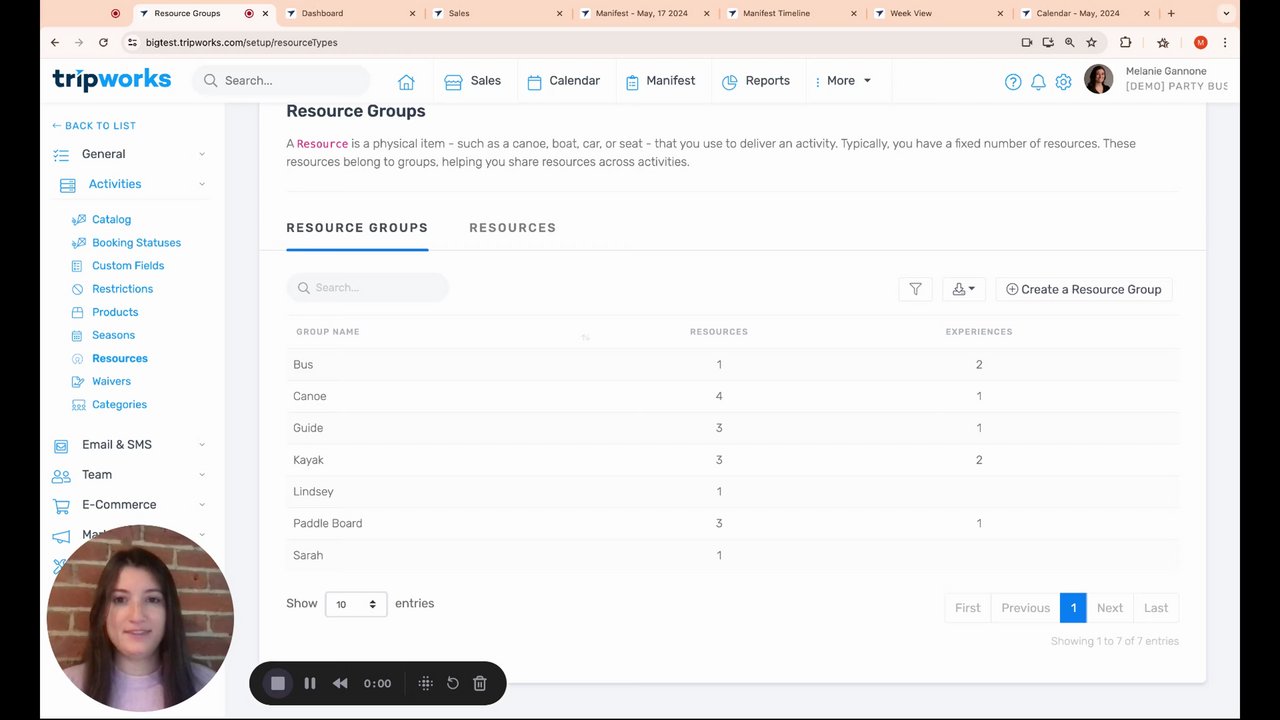Open Manifest in the top navigation
1280x720 pixels.
point(660,81)
